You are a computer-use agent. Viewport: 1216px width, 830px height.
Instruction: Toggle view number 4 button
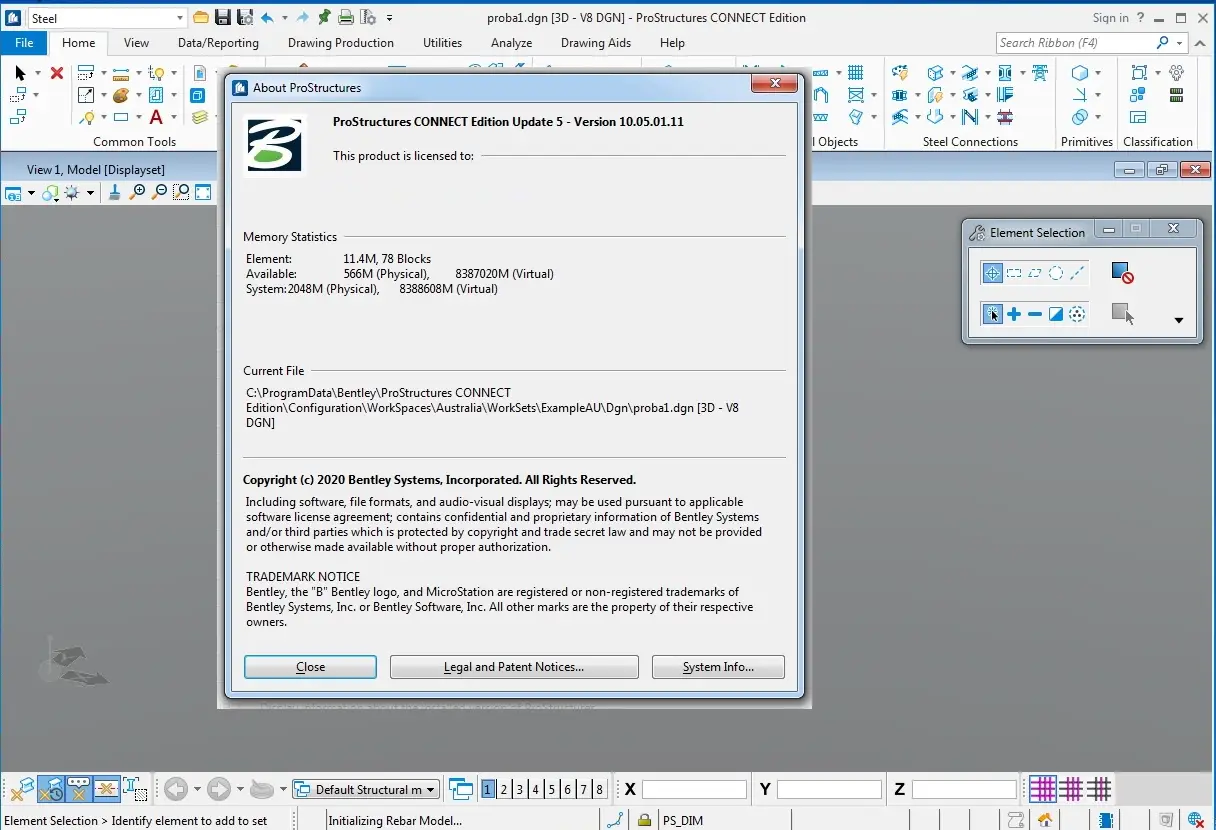pyautogui.click(x=536, y=789)
